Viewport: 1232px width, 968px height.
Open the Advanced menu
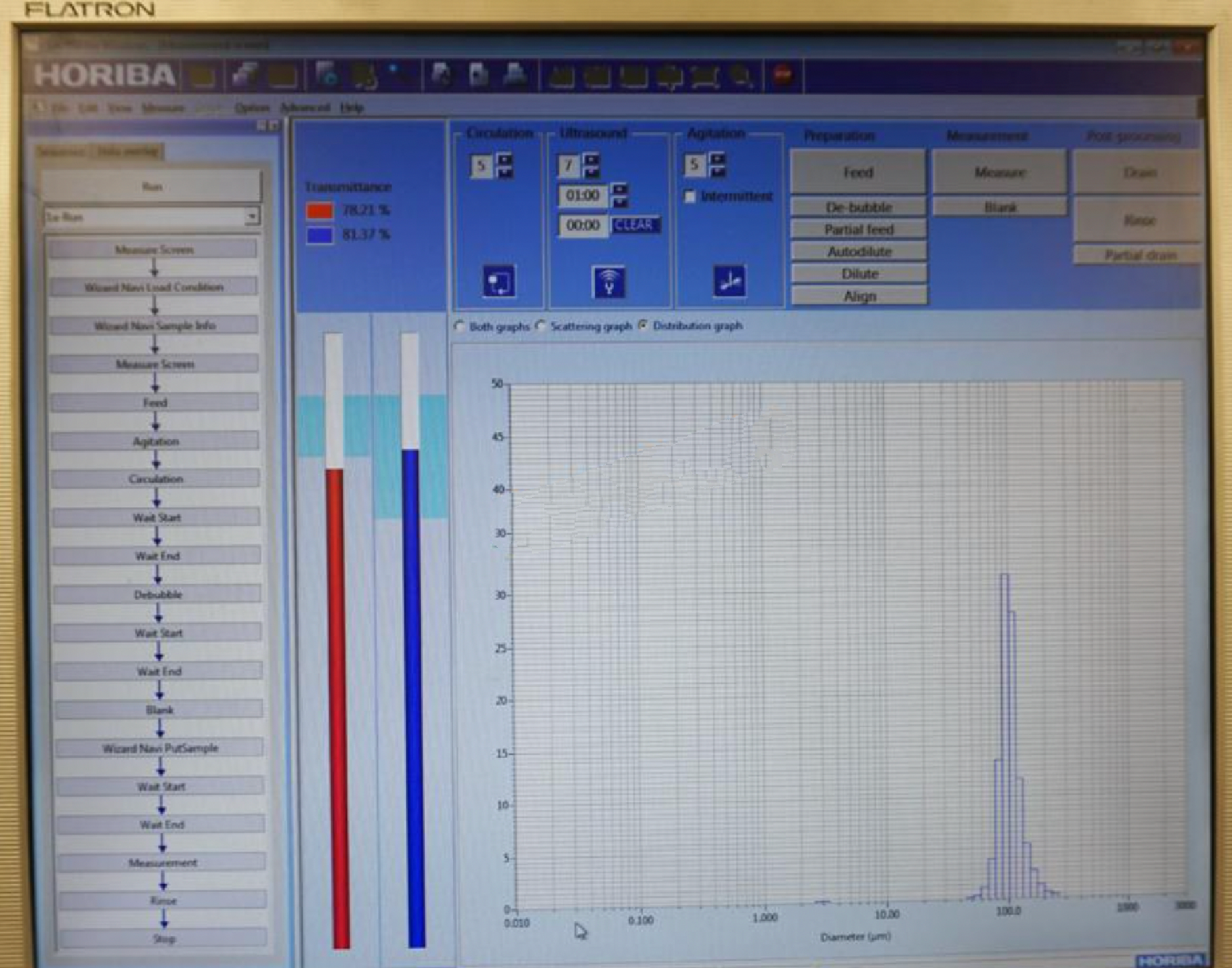(x=305, y=107)
